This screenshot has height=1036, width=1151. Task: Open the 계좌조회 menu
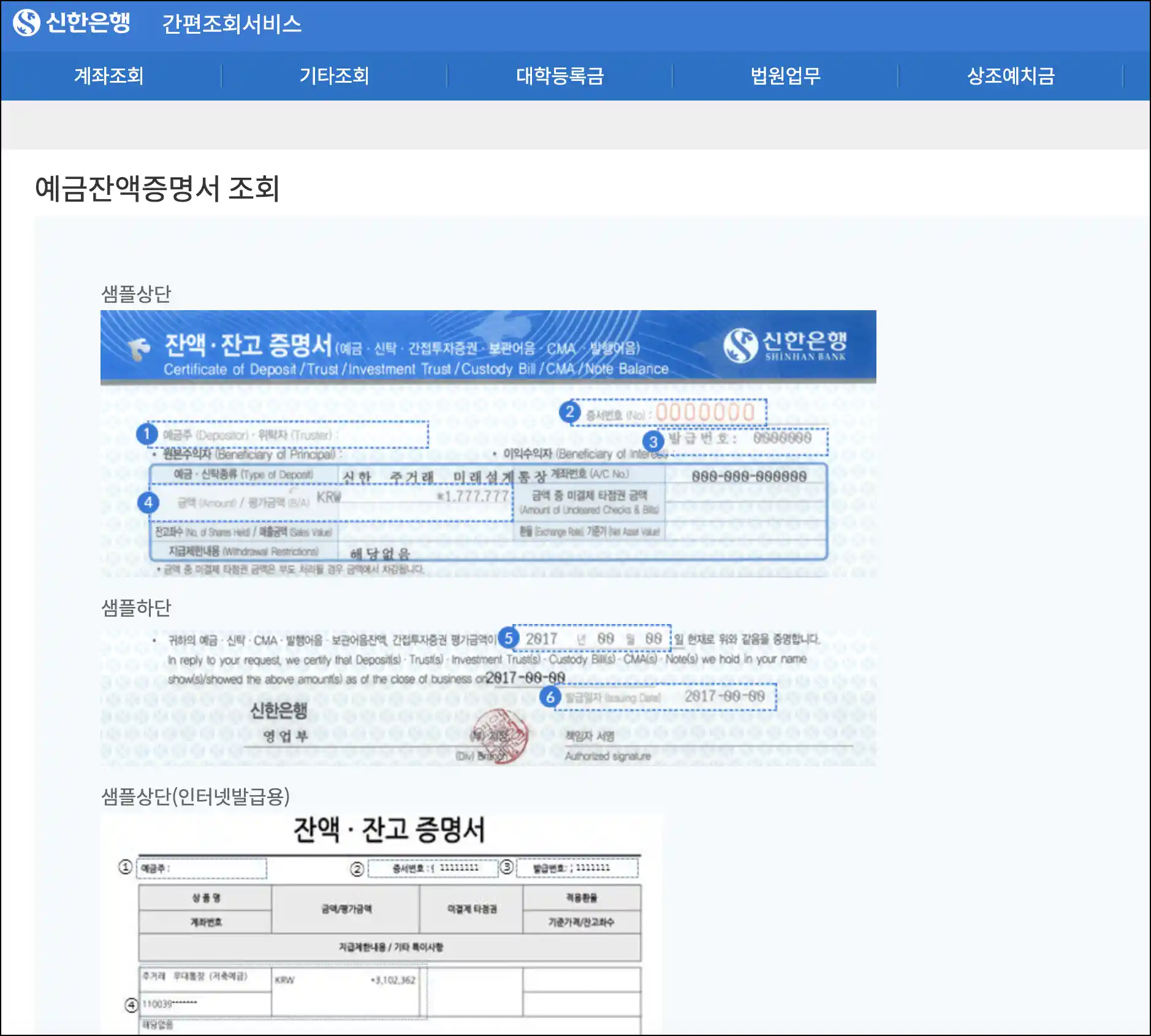(x=109, y=75)
